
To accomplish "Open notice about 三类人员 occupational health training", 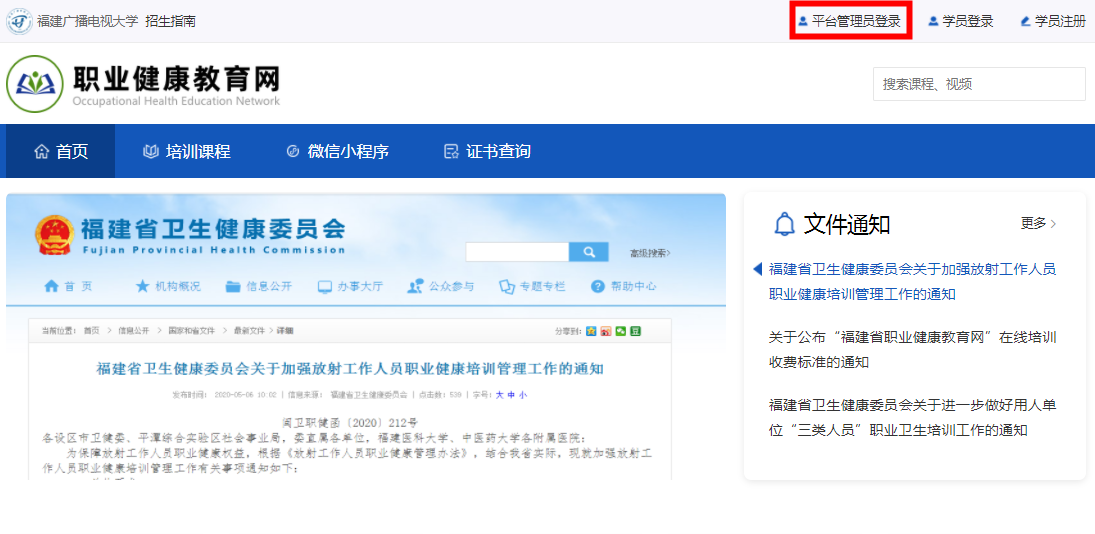I will [x=911, y=417].
